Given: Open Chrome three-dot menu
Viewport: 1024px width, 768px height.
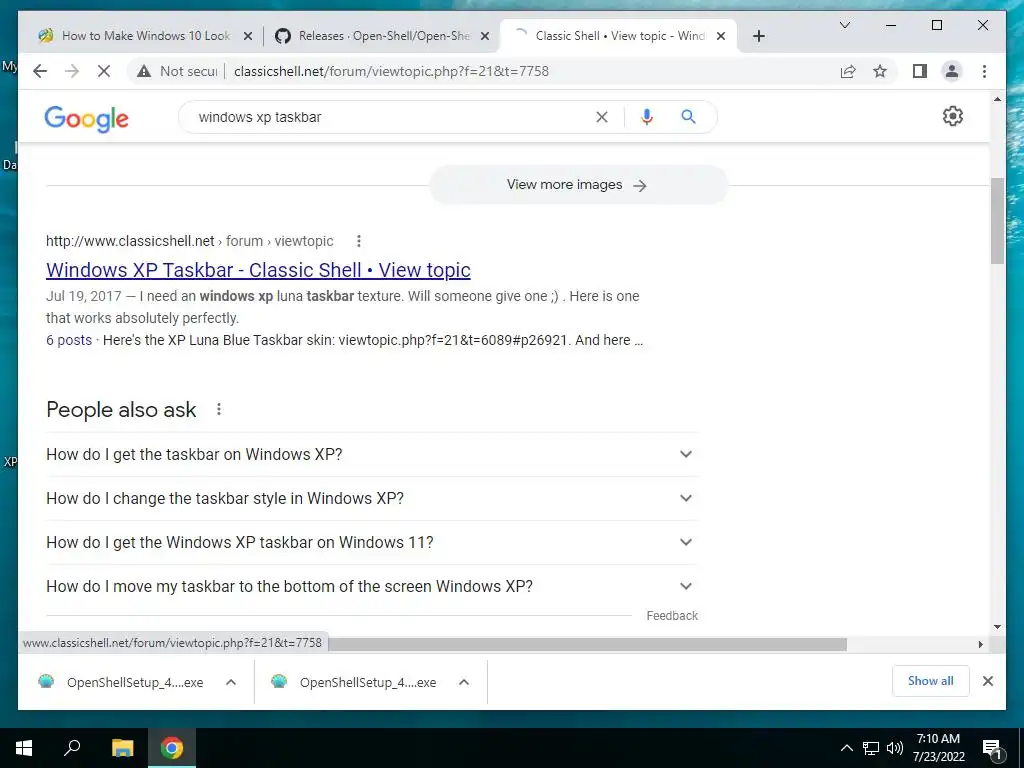Looking at the screenshot, I should pos(984,71).
